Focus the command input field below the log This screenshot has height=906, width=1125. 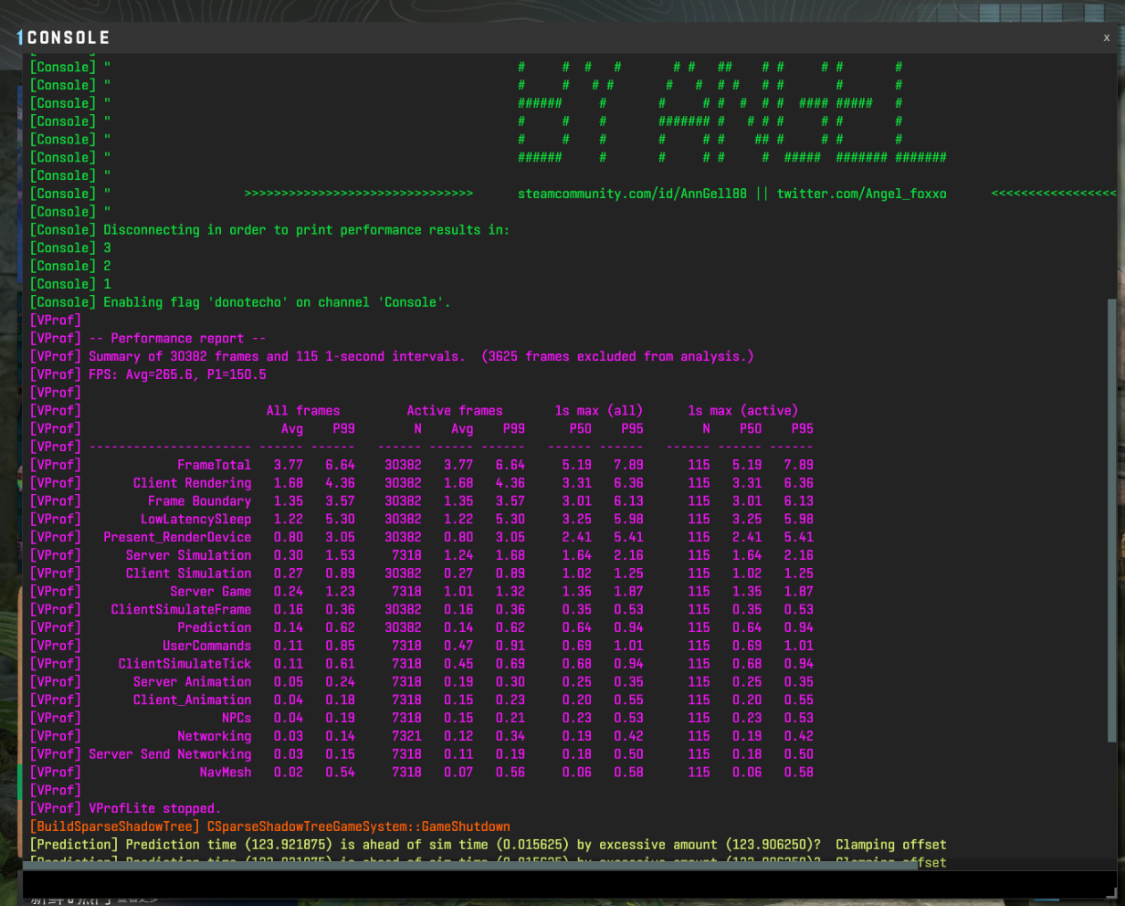pyautogui.click(x=568, y=884)
